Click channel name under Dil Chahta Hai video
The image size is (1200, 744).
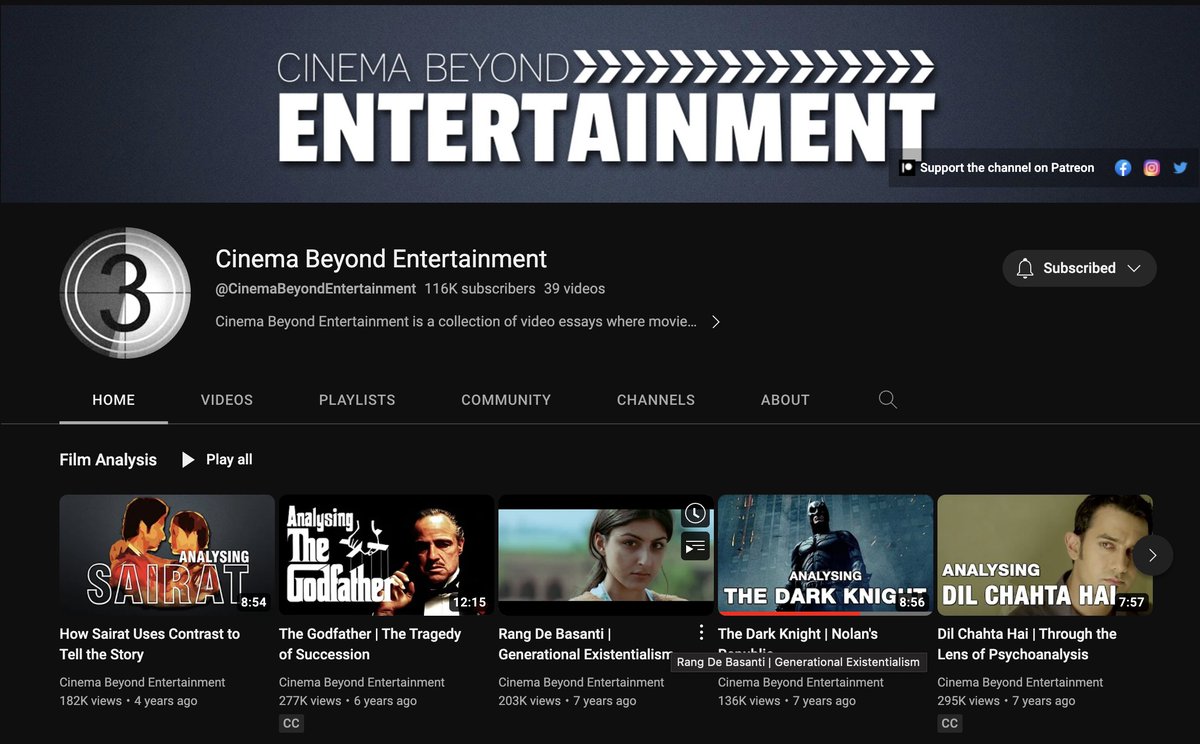click(x=1020, y=682)
